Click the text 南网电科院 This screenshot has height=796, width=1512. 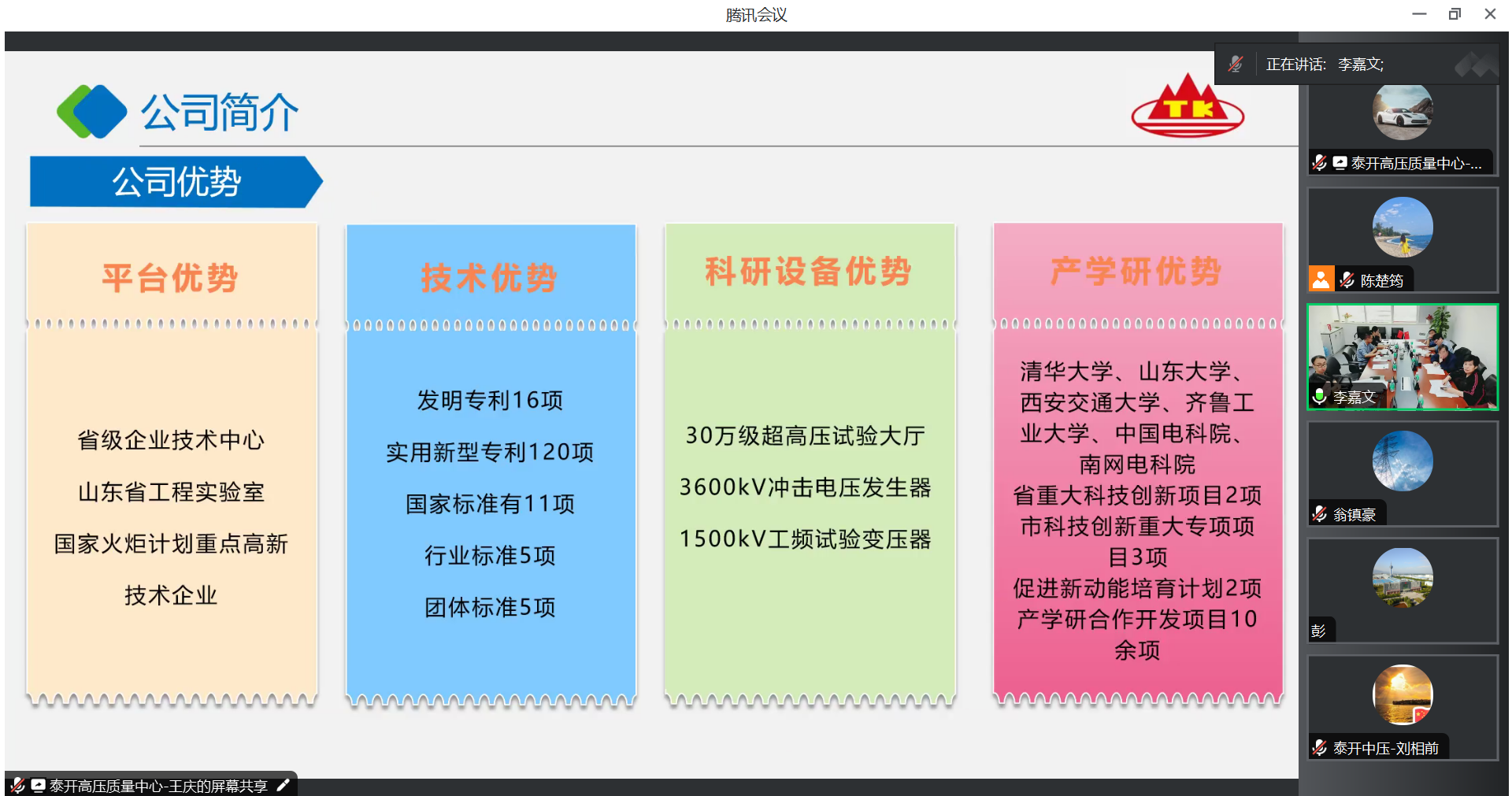point(1137,465)
